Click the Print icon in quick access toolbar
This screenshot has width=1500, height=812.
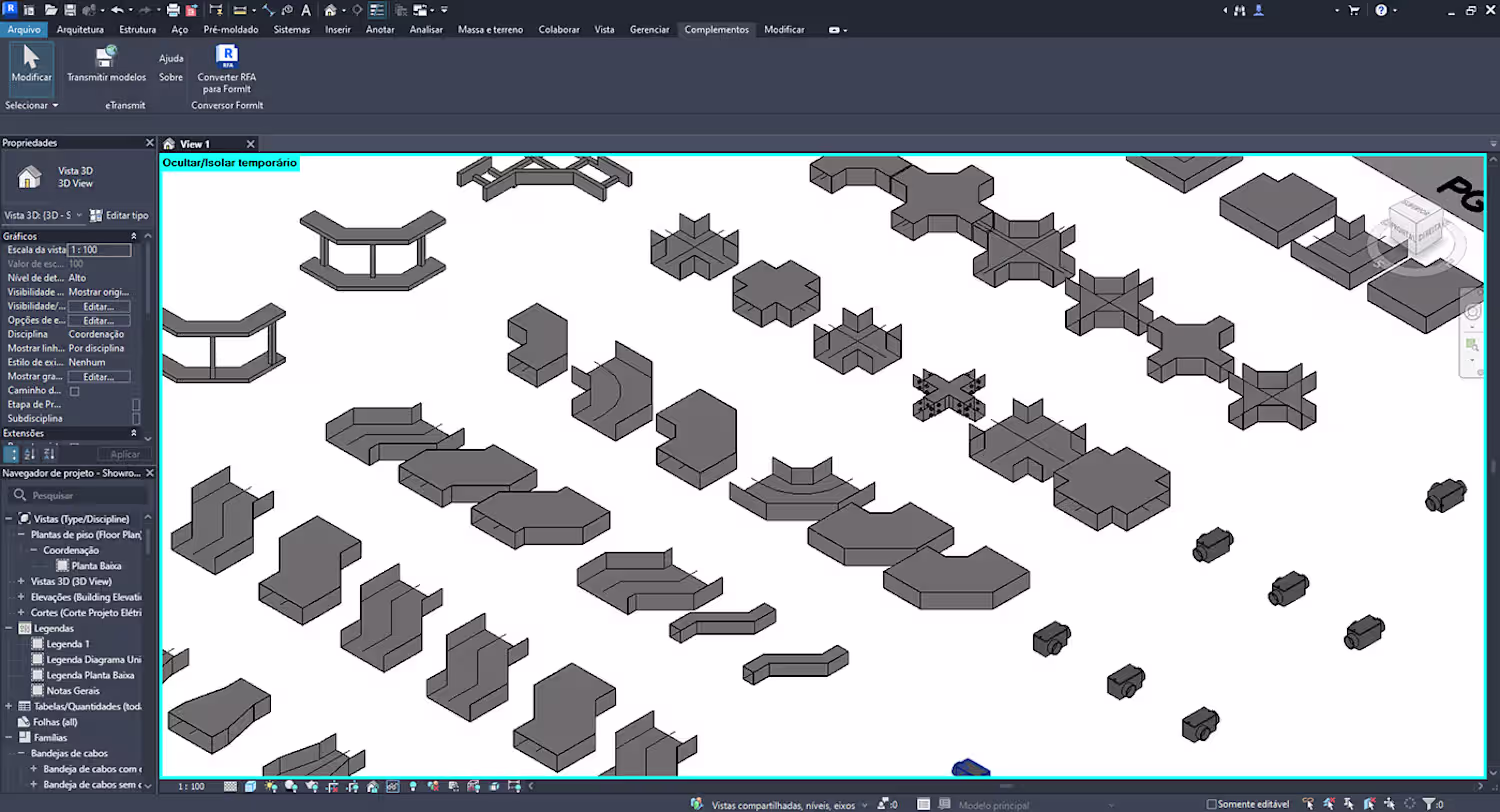click(x=173, y=10)
